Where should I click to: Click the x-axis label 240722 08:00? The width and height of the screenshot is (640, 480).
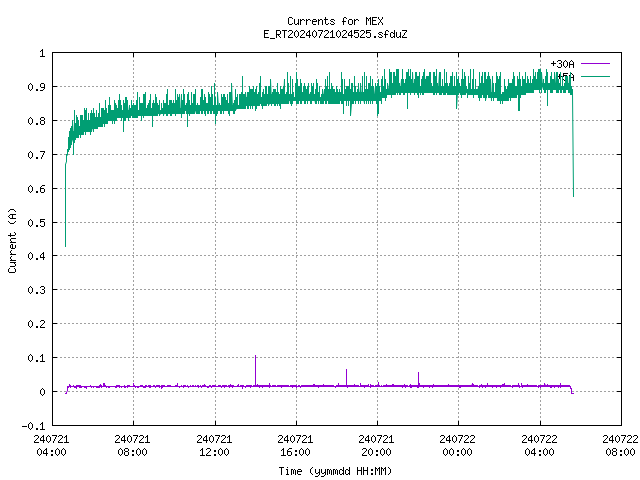620,446
